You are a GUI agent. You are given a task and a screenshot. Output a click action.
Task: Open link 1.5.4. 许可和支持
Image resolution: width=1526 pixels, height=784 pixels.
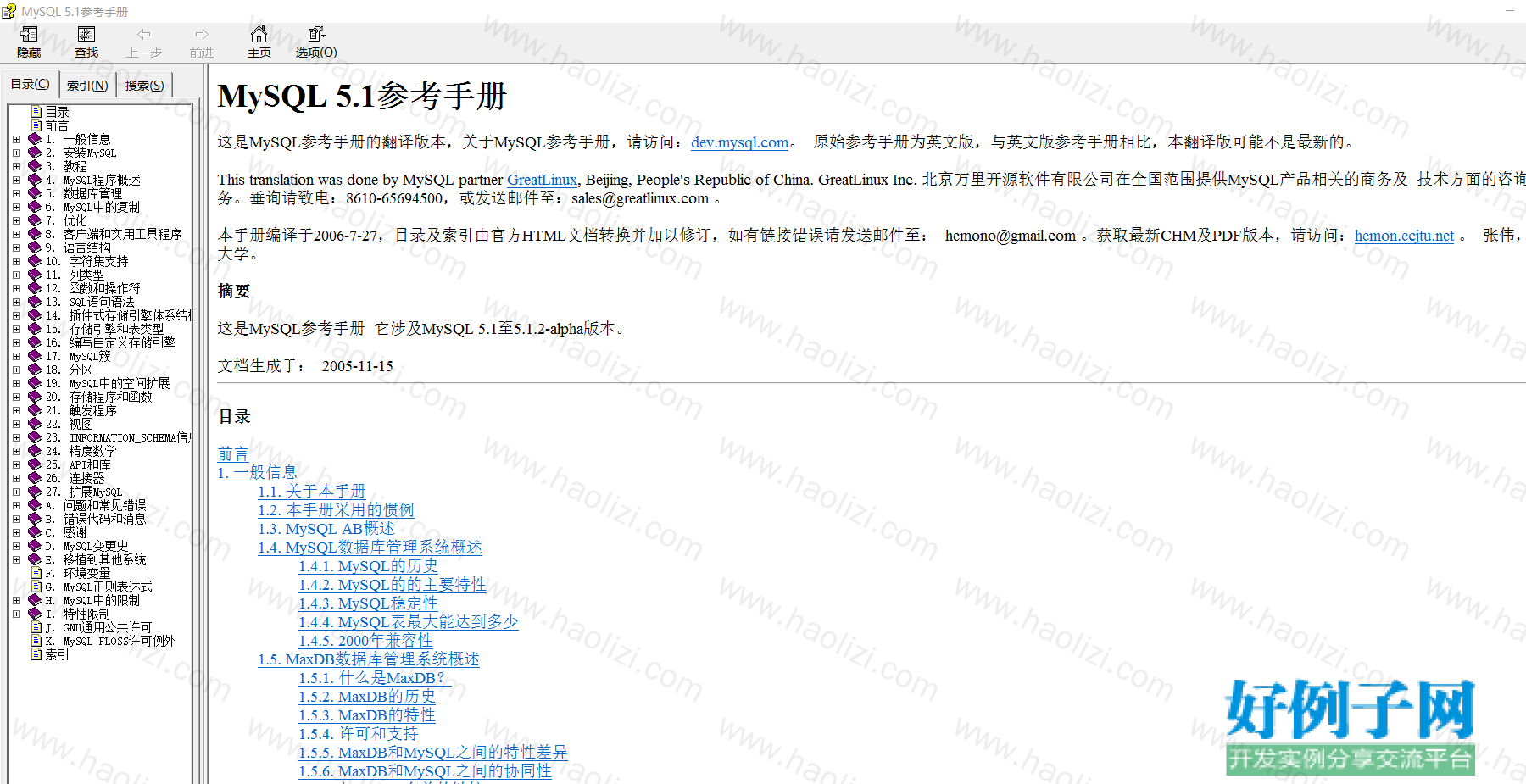point(359,734)
